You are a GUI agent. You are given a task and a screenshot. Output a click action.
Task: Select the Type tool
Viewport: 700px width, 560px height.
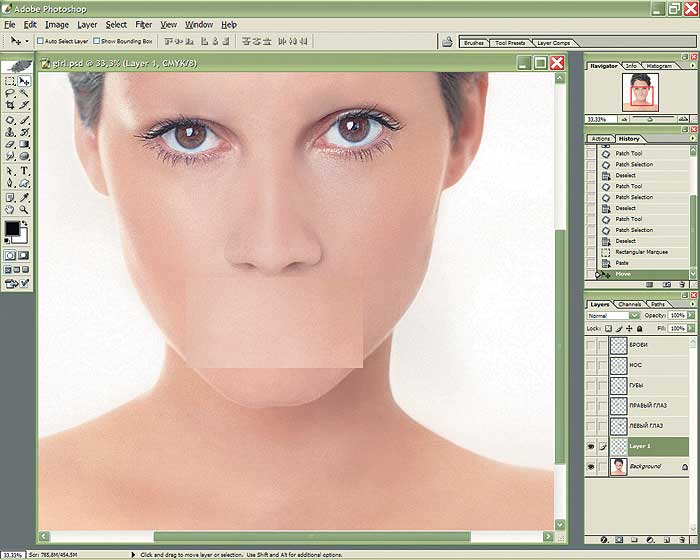(24, 170)
